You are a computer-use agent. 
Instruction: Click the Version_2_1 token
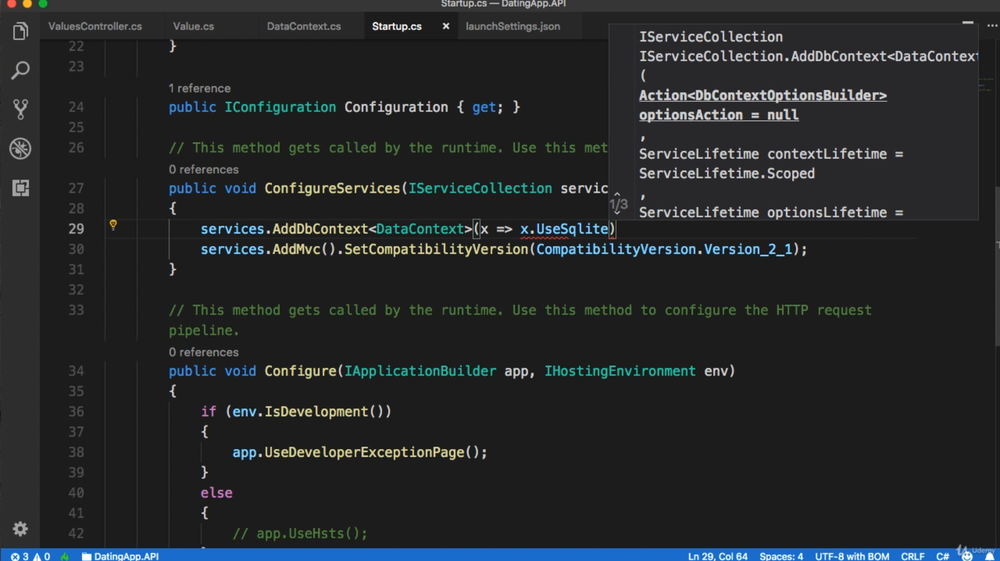click(747, 249)
